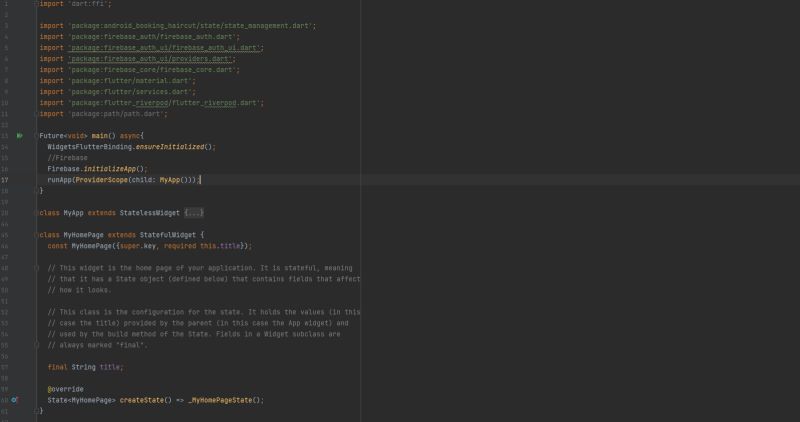
Task: Click 'ensureInitialized' method call
Action: [170, 147]
